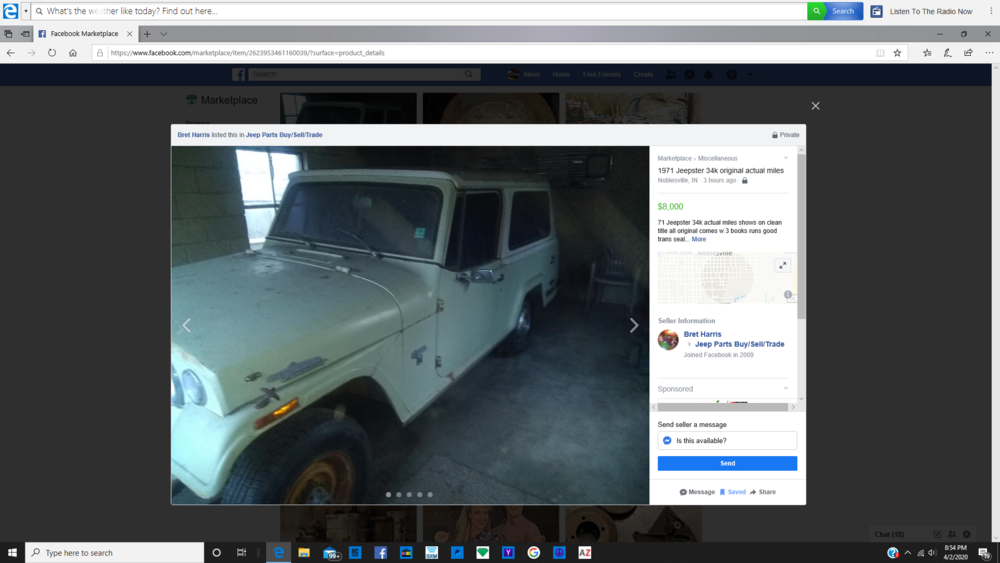Click Message at the listing bottom
The image size is (1000, 563).
click(697, 492)
